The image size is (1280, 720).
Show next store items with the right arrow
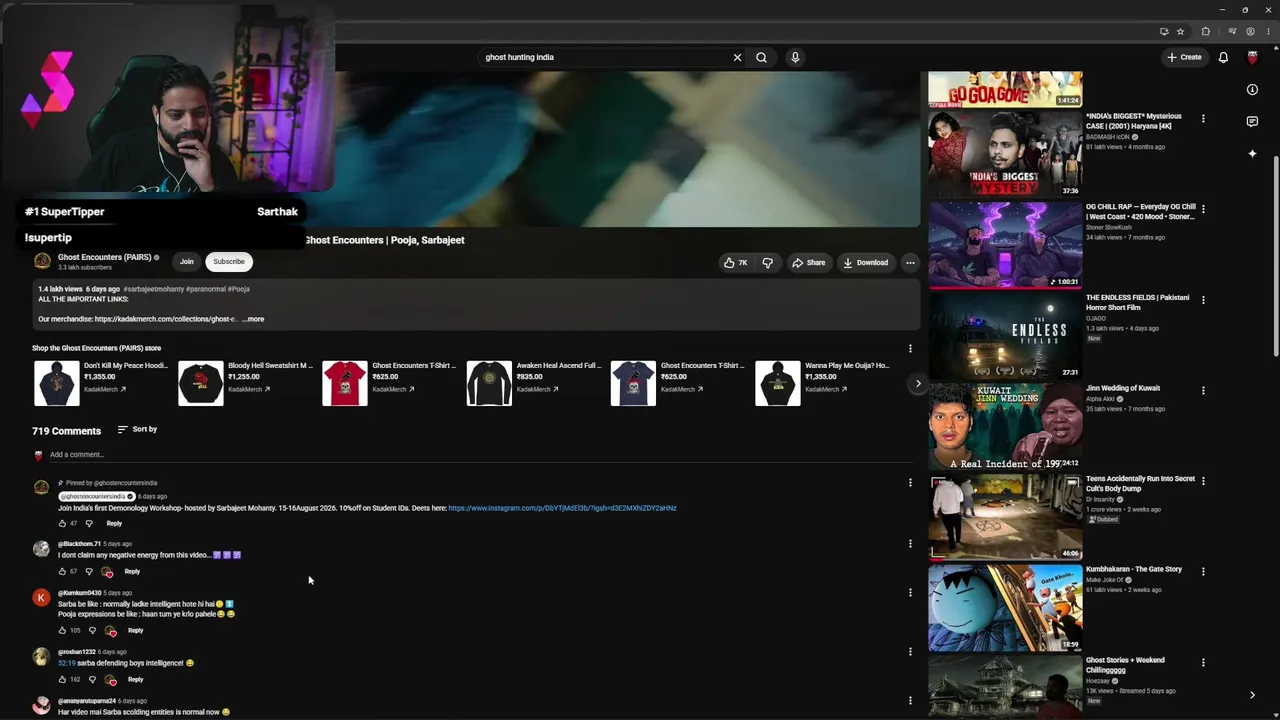point(918,383)
